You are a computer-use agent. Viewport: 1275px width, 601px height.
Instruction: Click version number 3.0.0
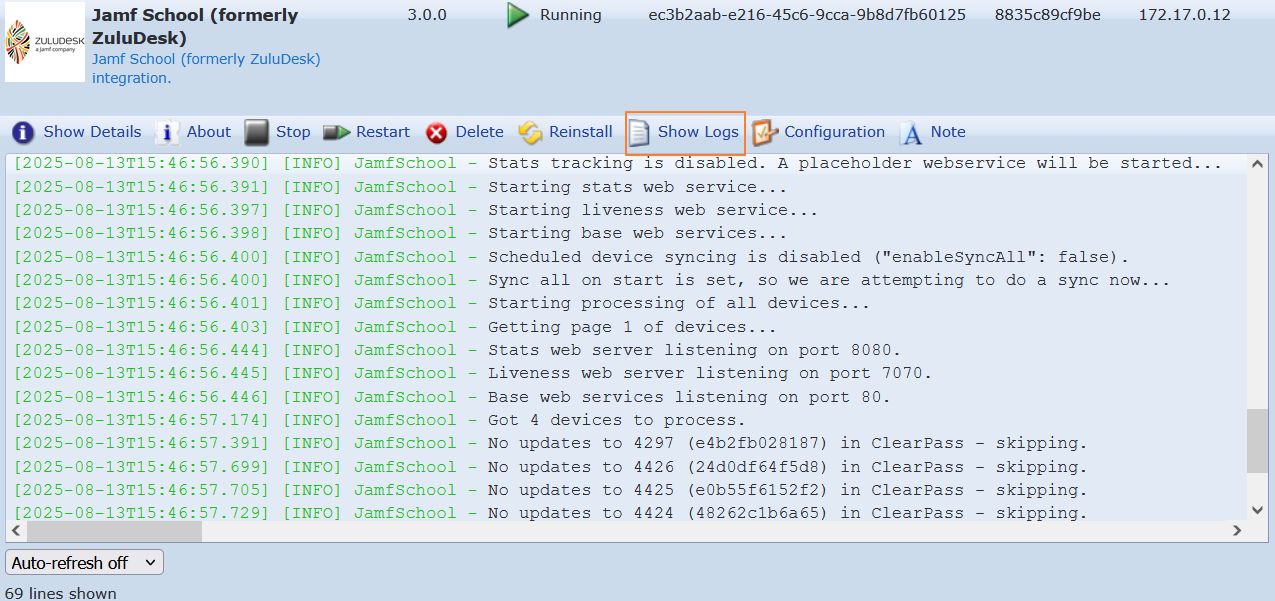tap(427, 15)
